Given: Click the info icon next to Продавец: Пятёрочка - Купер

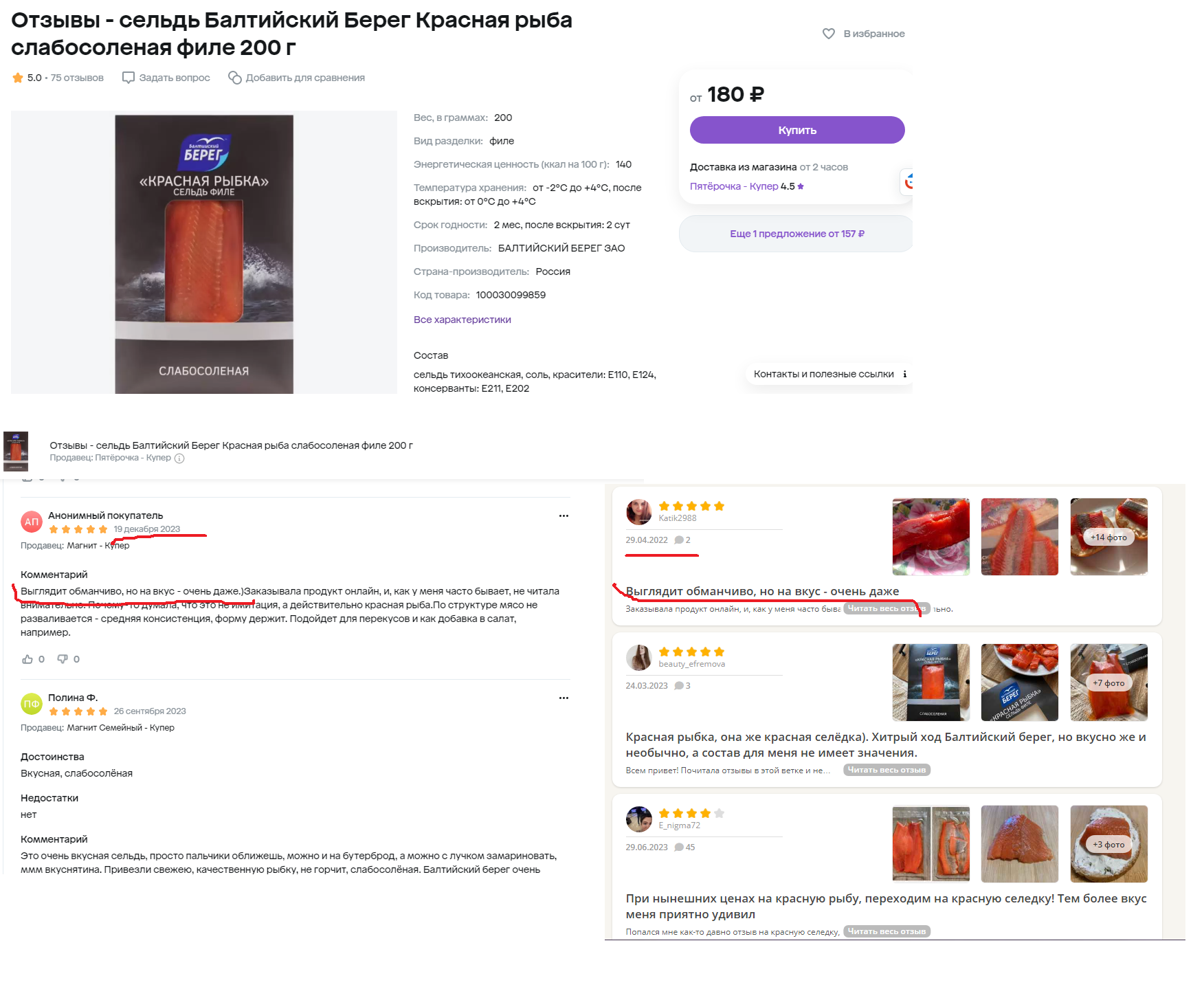Looking at the screenshot, I should [x=179, y=458].
